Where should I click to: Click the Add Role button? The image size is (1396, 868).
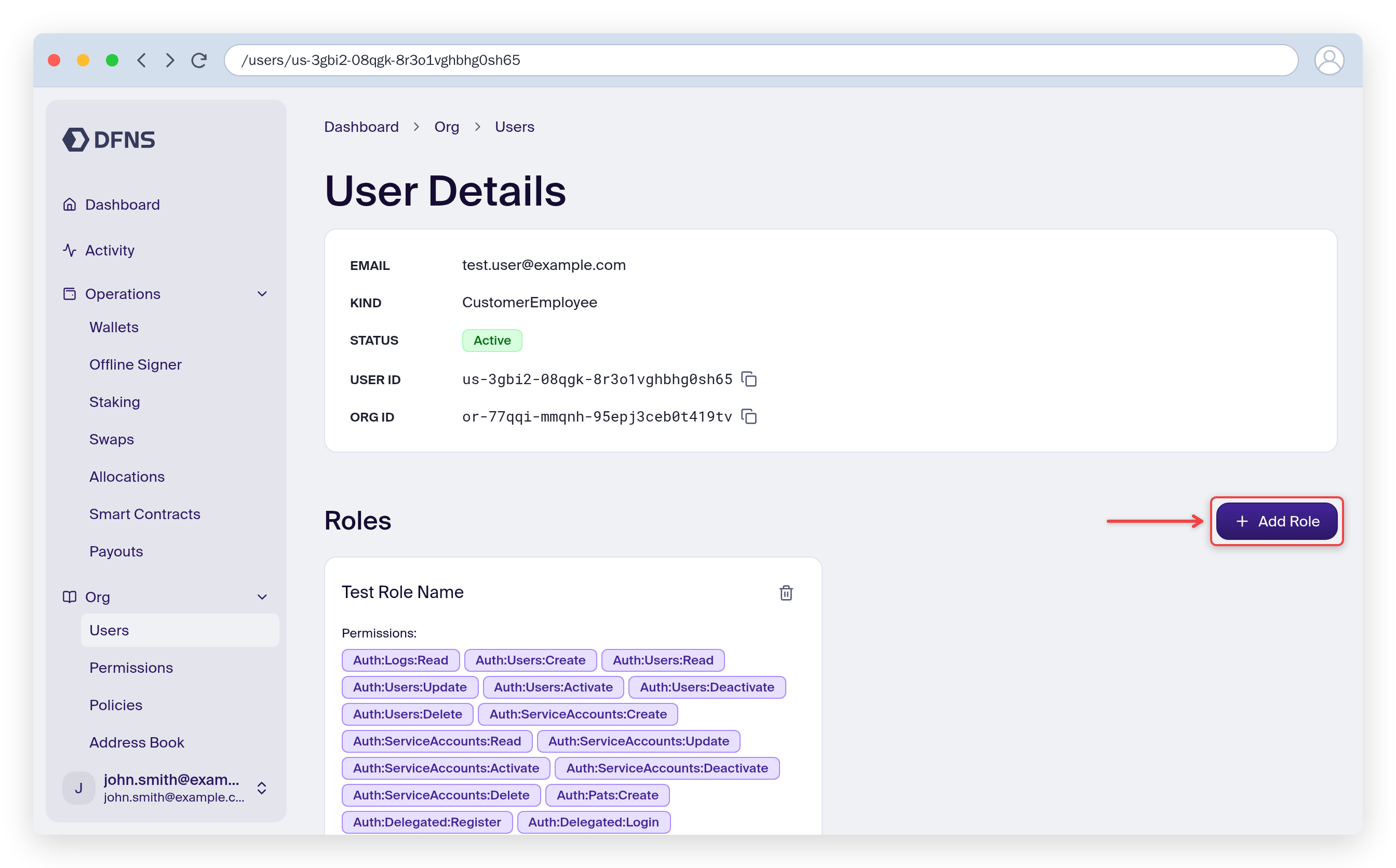(1276, 521)
